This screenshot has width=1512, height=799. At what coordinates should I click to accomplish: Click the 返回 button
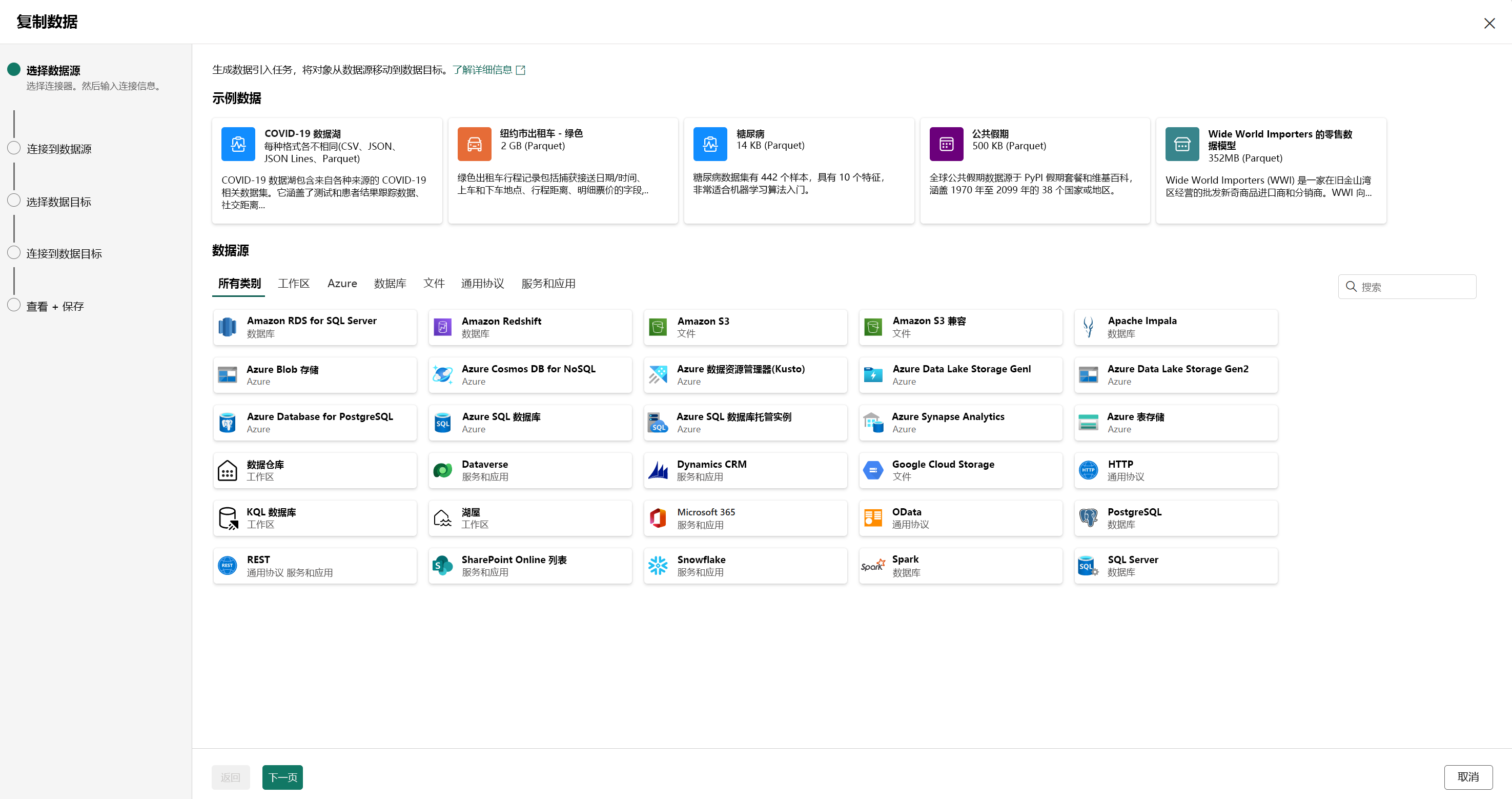click(231, 777)
